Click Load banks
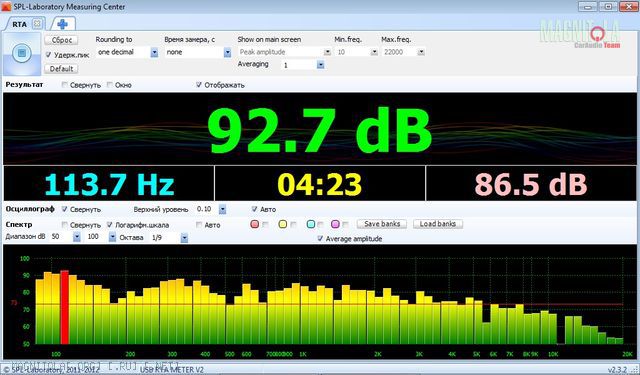 coord(438,224)
